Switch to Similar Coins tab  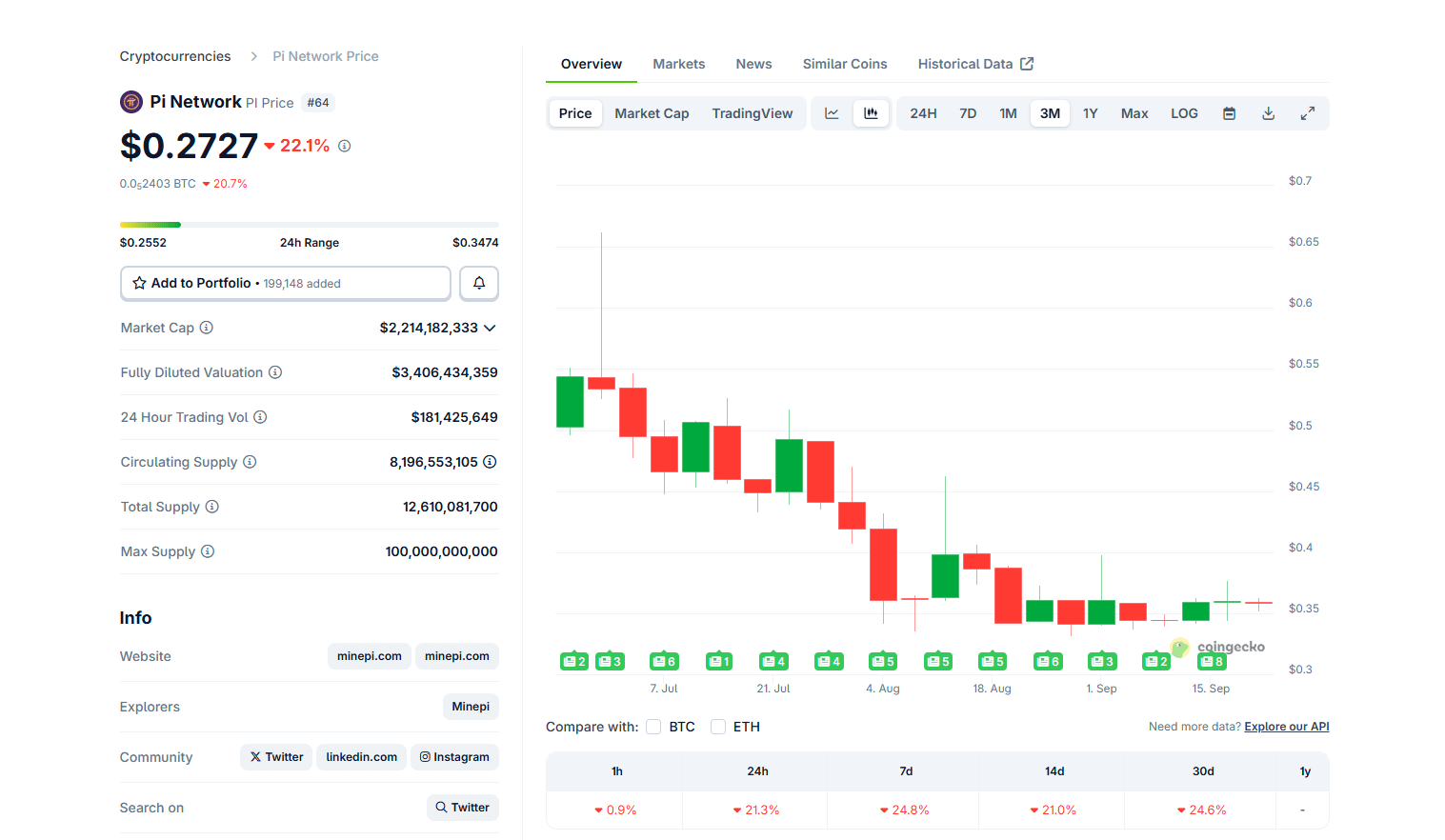[844, 64]
